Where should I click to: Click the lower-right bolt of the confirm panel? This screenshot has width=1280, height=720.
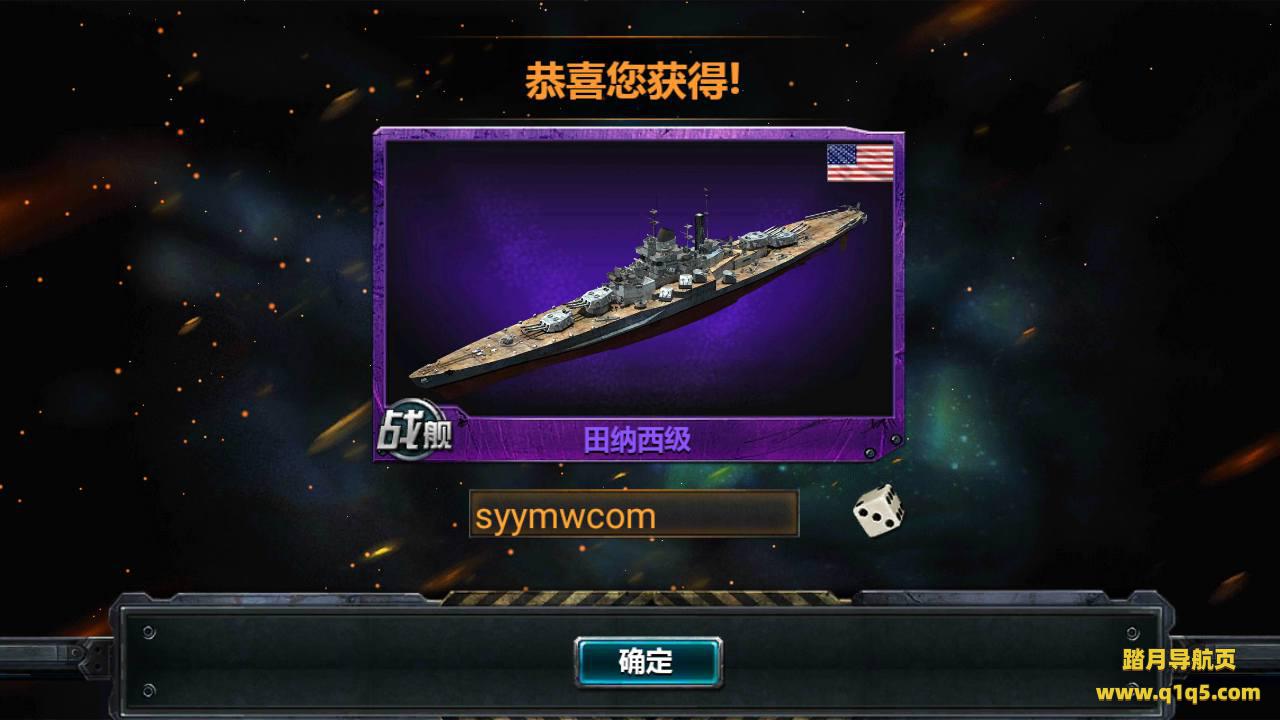pos(1132,690)
